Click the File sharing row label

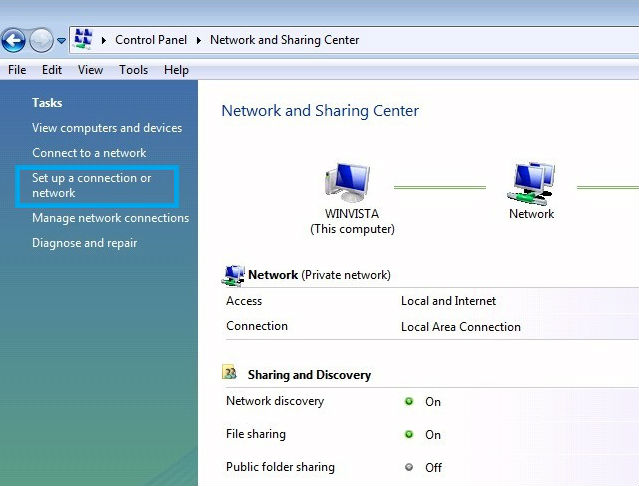(x=256, y=434)
